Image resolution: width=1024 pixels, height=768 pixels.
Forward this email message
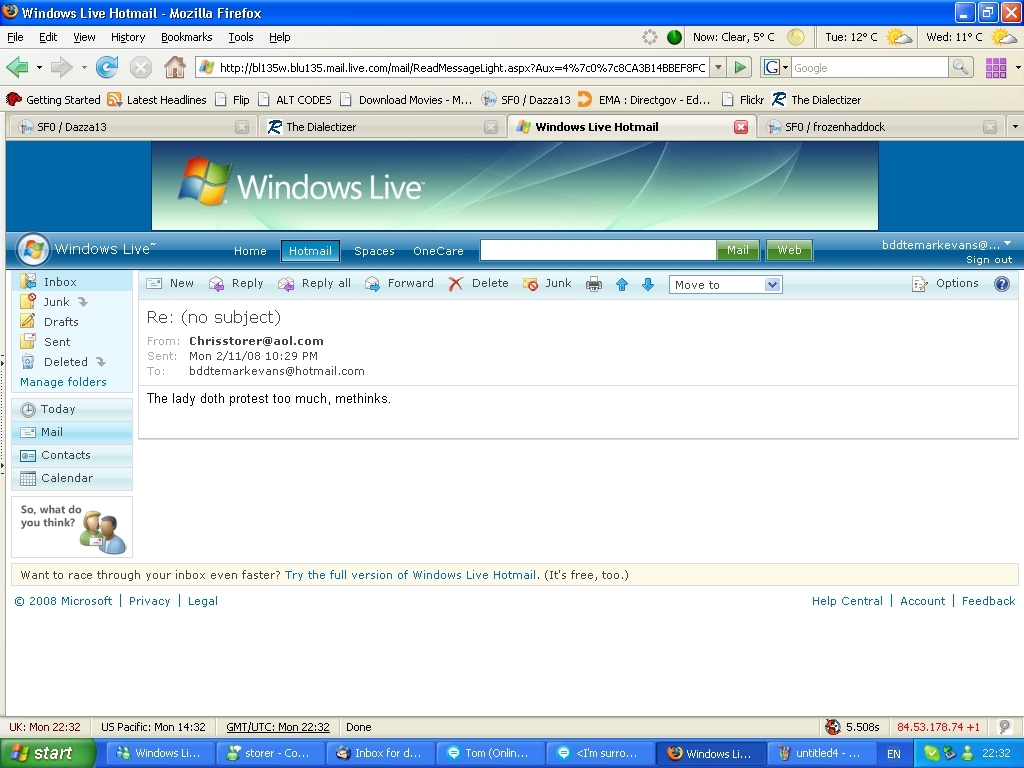click(399, 284)
